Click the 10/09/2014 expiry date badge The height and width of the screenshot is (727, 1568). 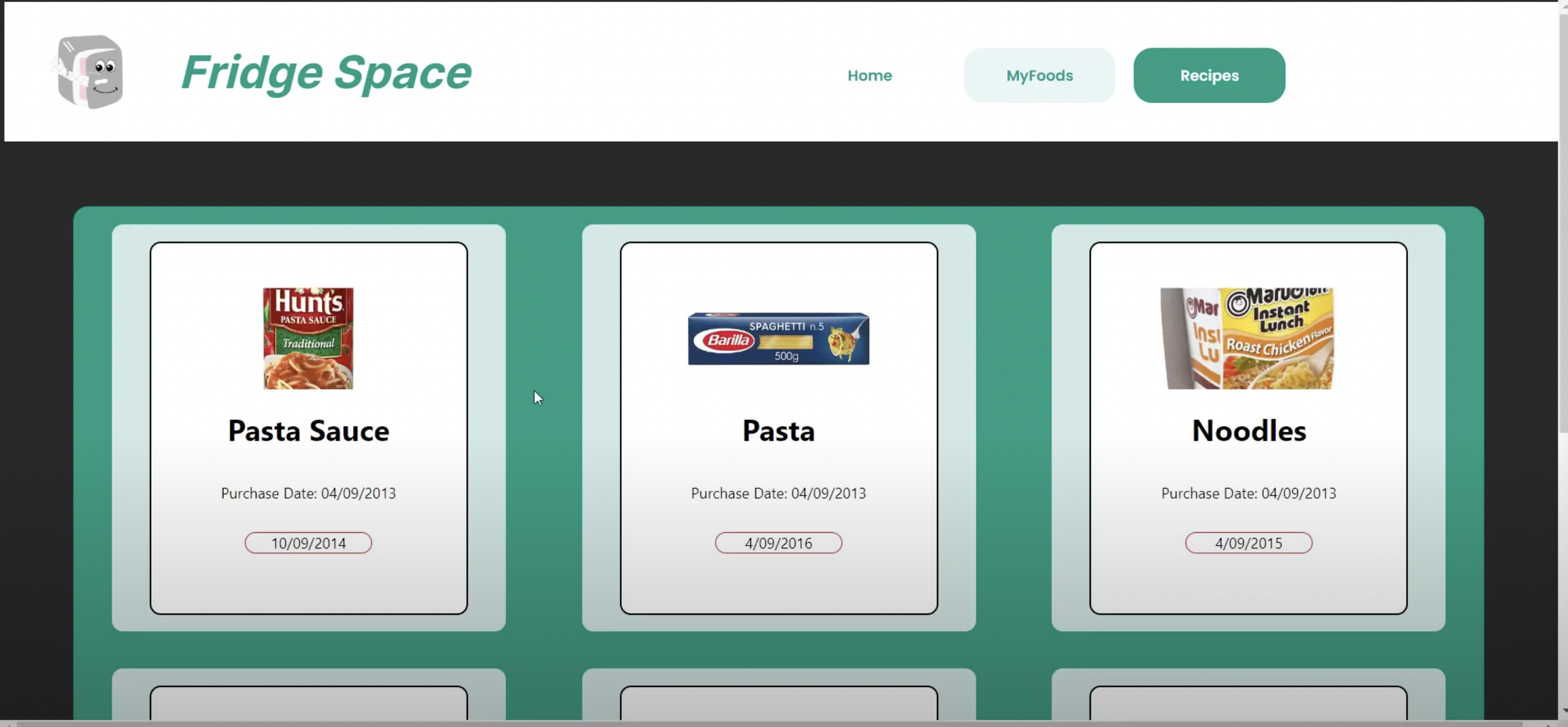click(308, 543)
